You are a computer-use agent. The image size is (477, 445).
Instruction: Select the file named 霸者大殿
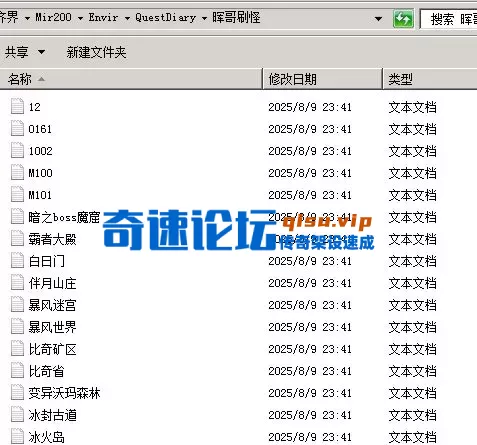[52, 239]
